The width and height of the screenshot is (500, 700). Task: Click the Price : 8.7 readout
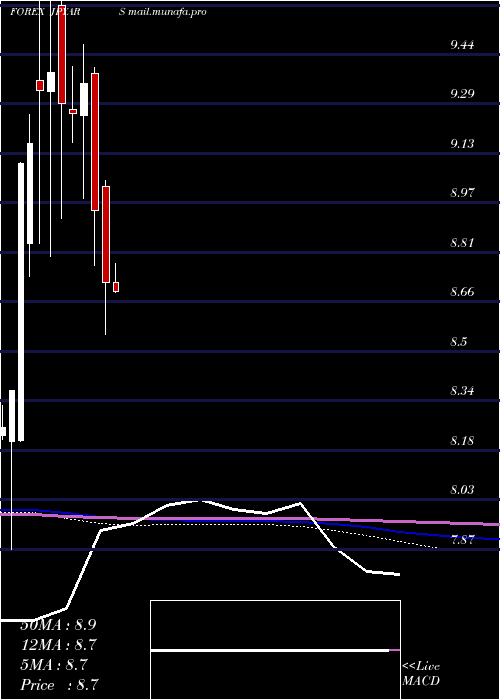(59, 685)
